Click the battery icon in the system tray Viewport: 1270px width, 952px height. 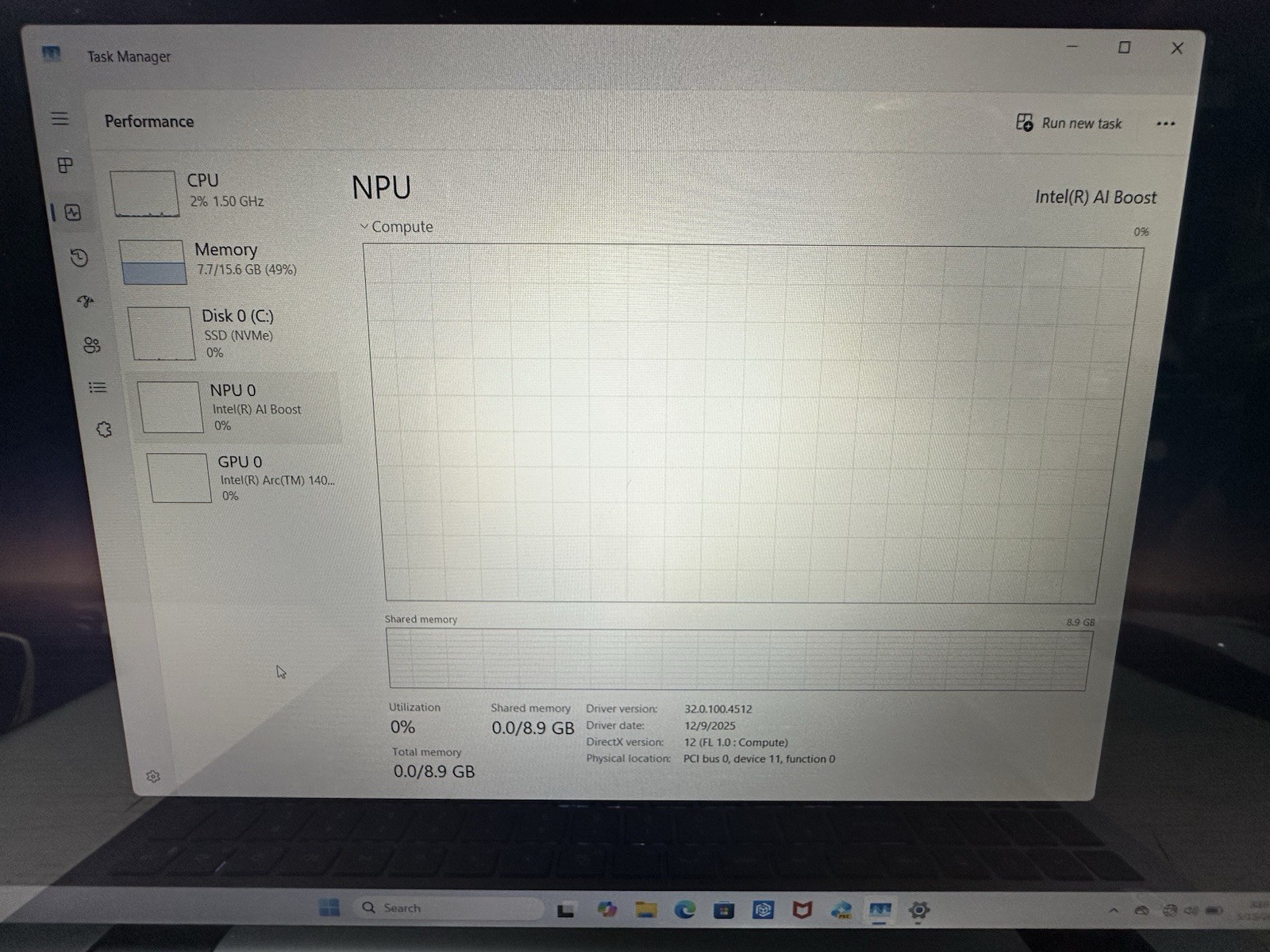(1214, 911)
